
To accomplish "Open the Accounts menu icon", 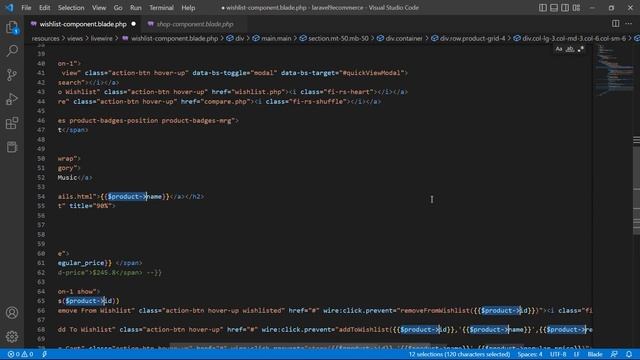I will click(12, 313).
